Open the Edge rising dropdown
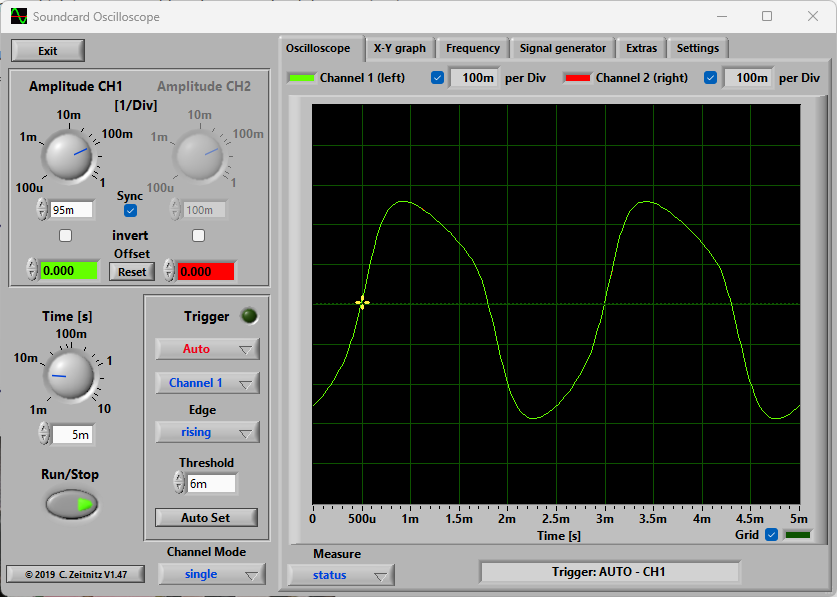Image resolution: width=837 pixels, height=597 pixels. pos(207,432)
